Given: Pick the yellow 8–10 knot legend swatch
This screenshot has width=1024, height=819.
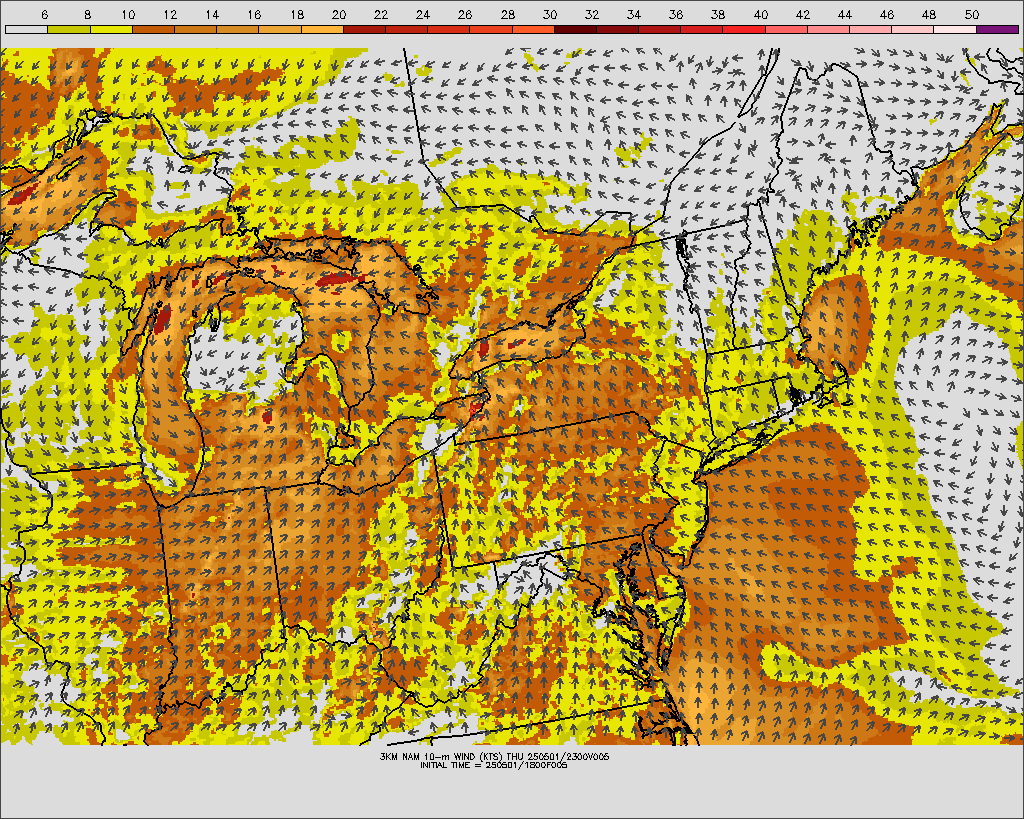Looking at the screenshot, I should tap(111, 29).
